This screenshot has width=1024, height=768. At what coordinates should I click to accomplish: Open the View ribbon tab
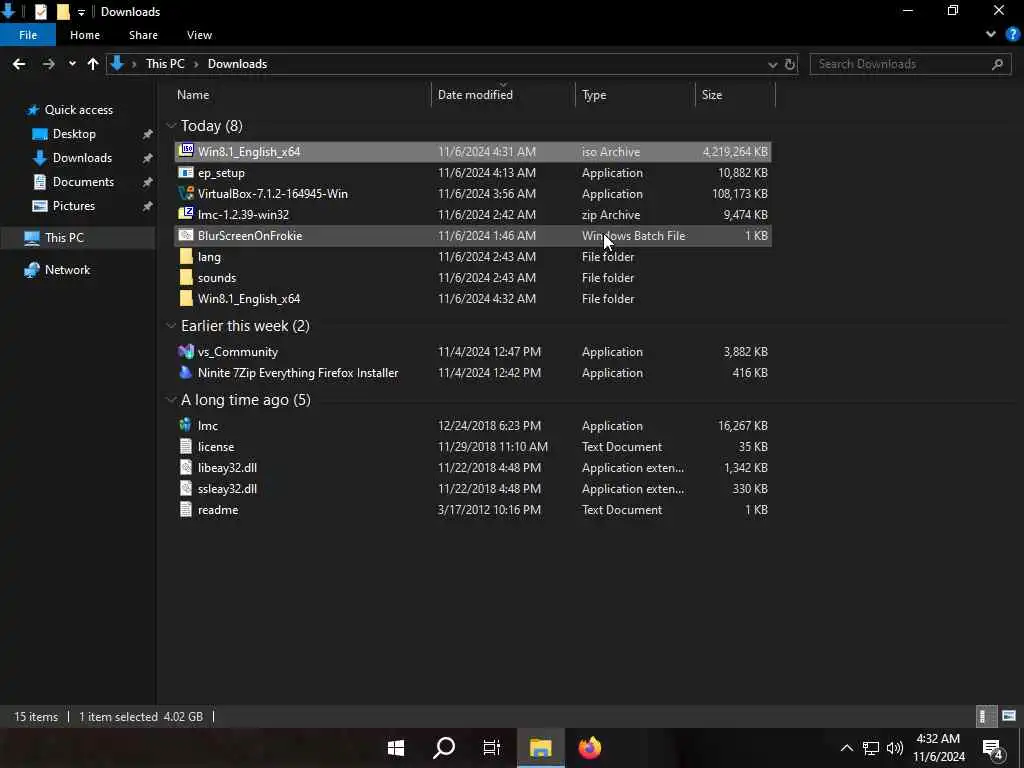[x=199, y=35]
